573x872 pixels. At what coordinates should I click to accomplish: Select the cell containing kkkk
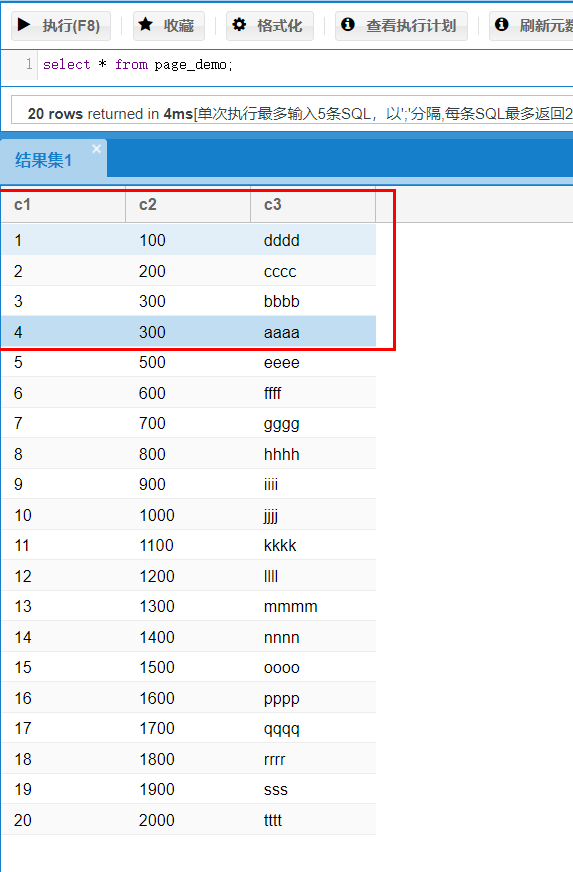[313, 545]
